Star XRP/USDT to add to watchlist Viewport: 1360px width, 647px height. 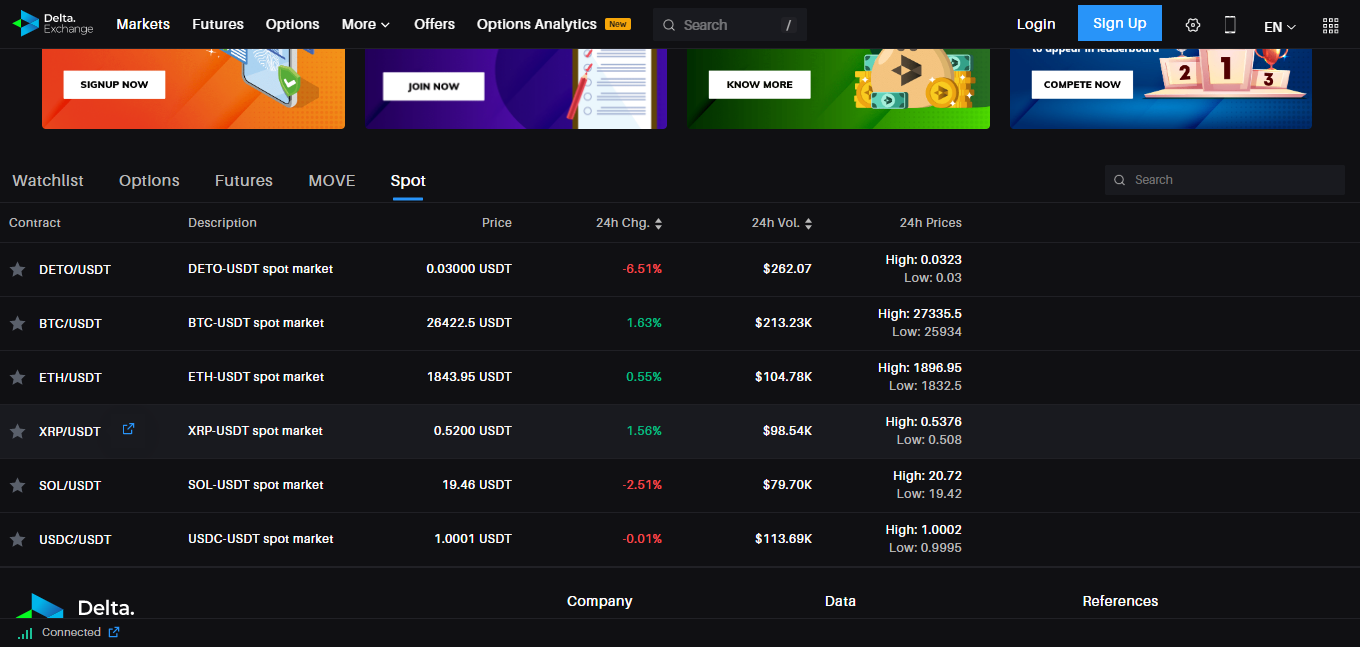click(x=17, y=431)
